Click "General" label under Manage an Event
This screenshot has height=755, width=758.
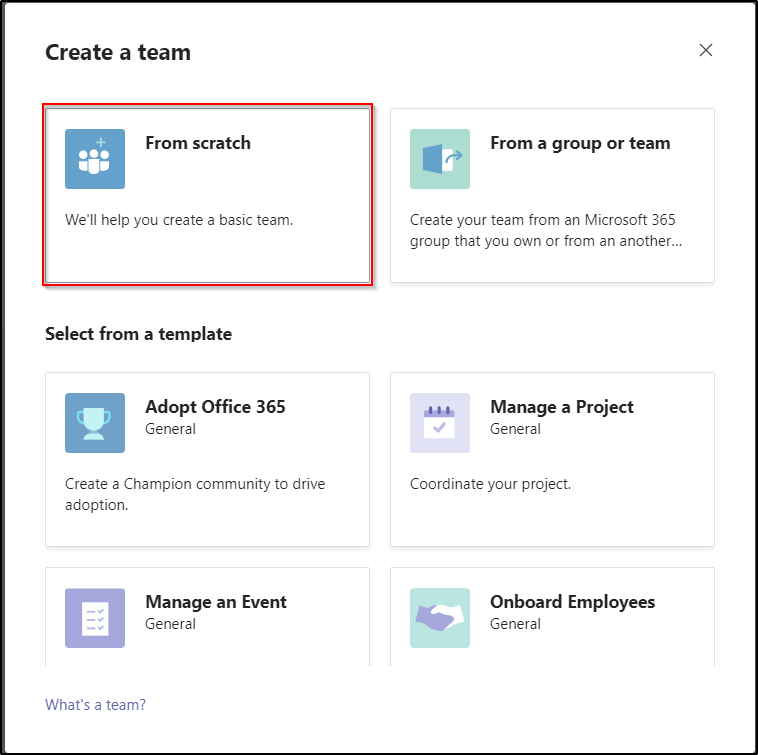170,624
